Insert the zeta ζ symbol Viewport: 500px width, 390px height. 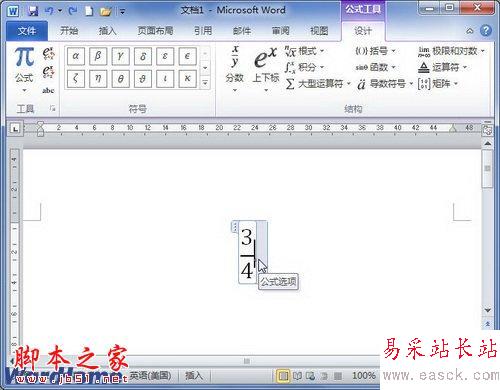[x=76, y=79]
